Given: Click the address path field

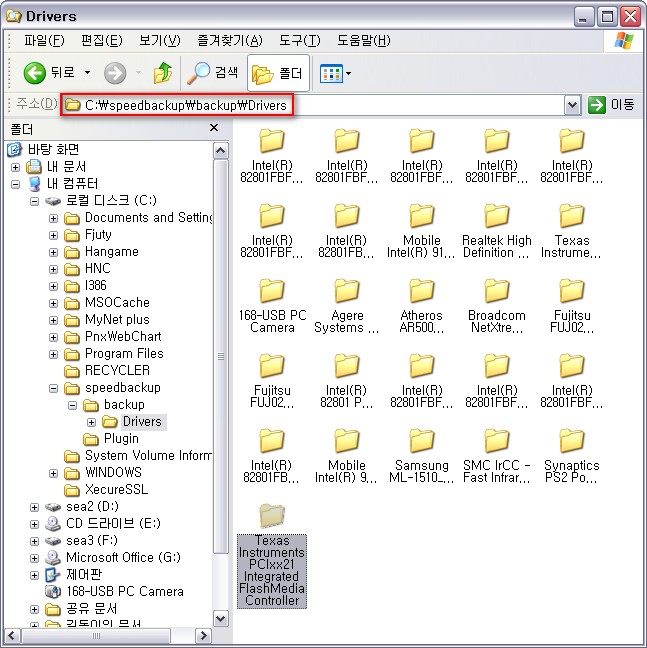Looking at the screenshot, I should tap(314, 105).
